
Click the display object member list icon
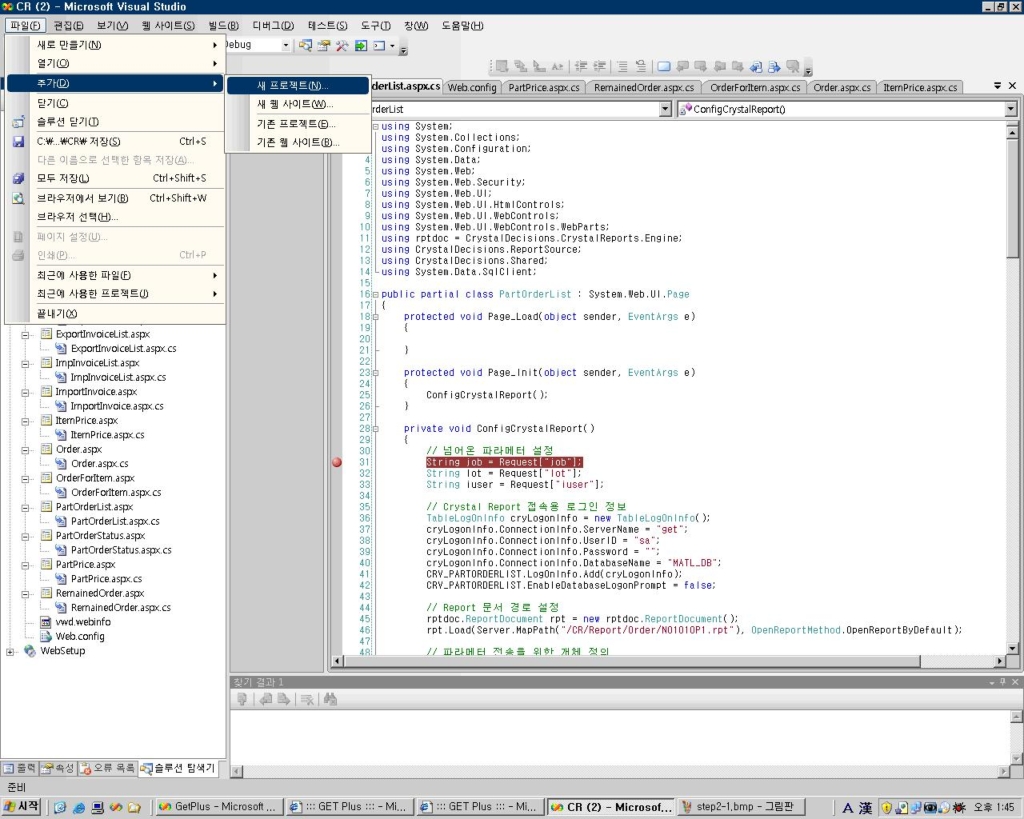(502, 66)
